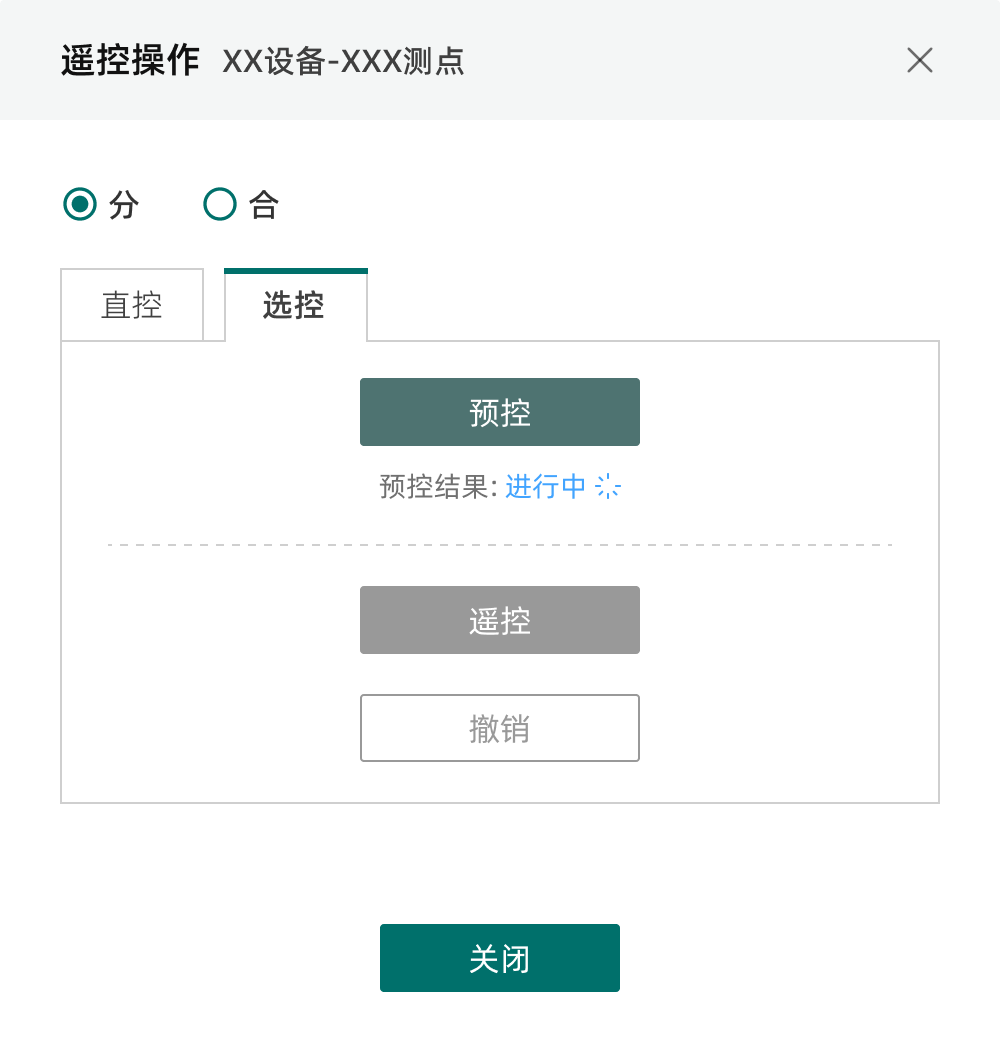Click the 分 option label text
The height and width of the screenshot is (1052, 1000).
124,205
